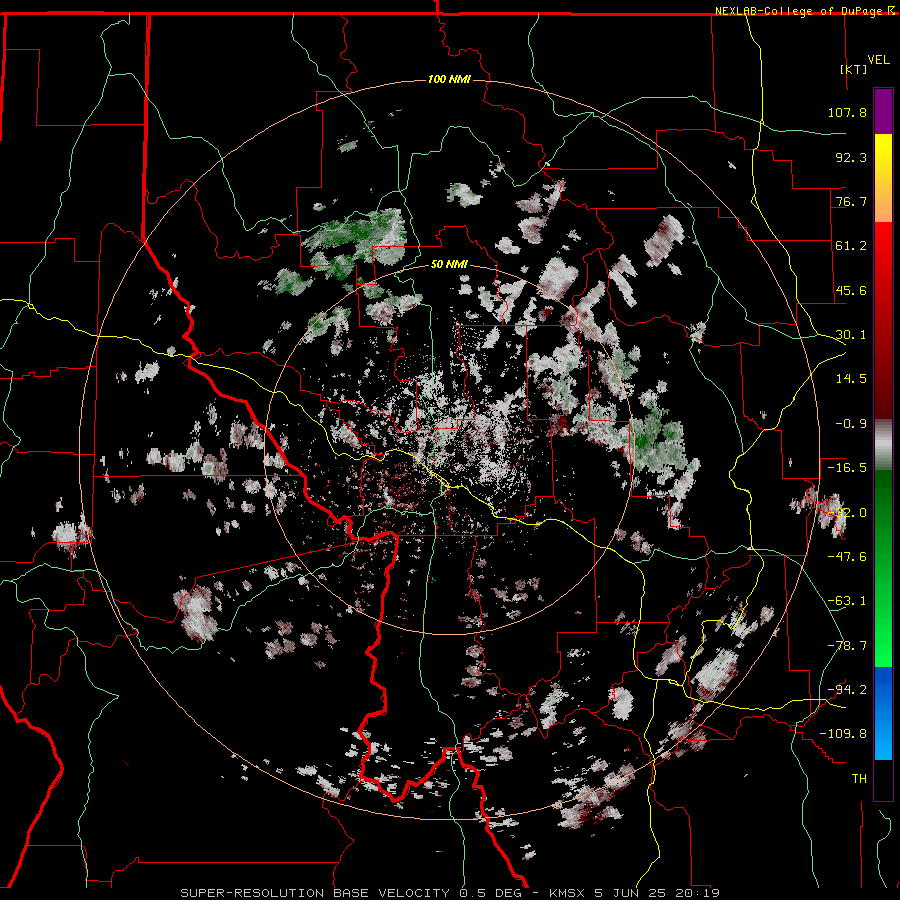This screenshot has width=900, height=900.
Task: Select the -63.1 velocity scale value
Action: (x=847, y=601)
